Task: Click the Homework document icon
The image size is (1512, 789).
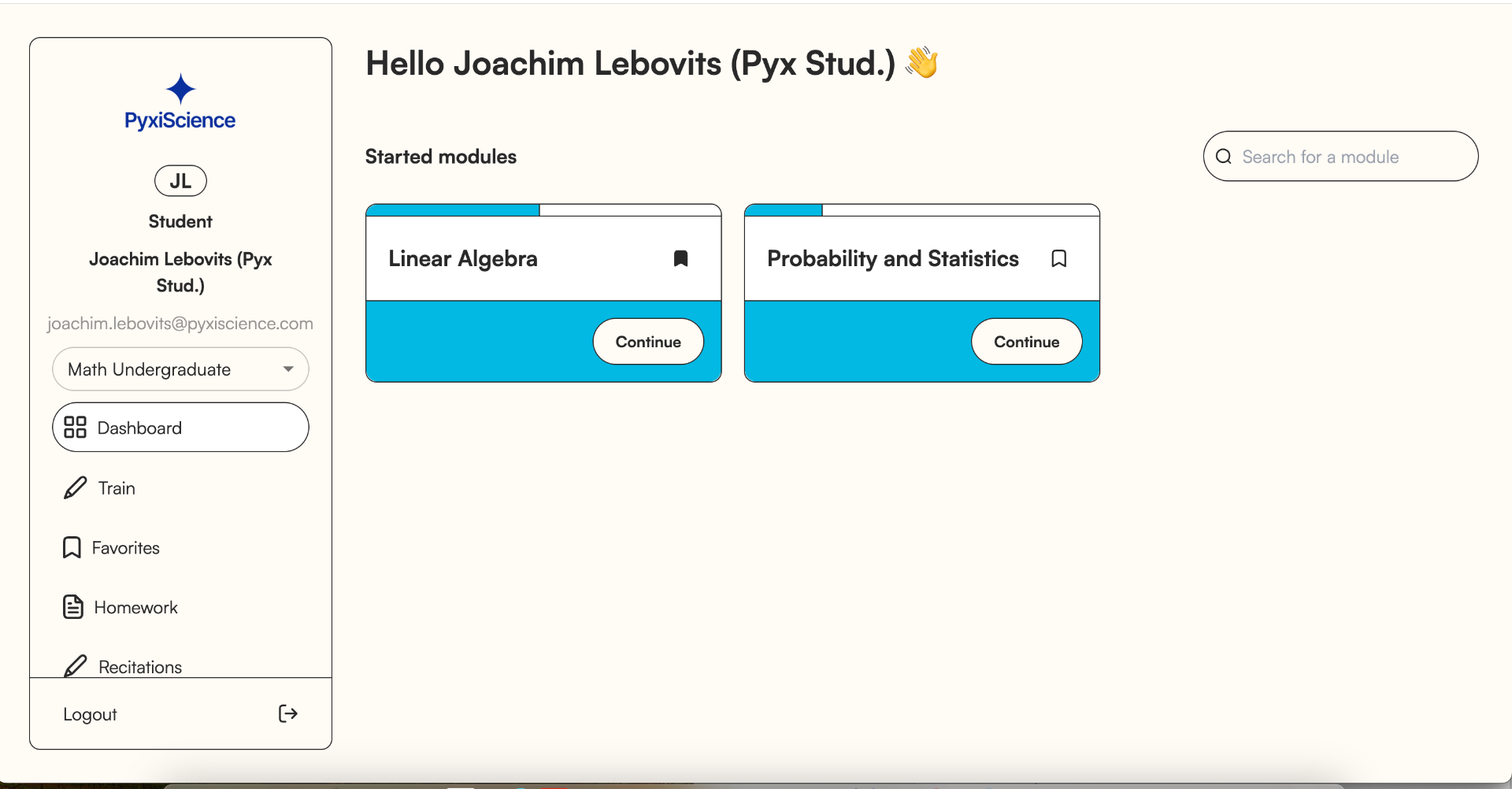Action: pos(72,606)
